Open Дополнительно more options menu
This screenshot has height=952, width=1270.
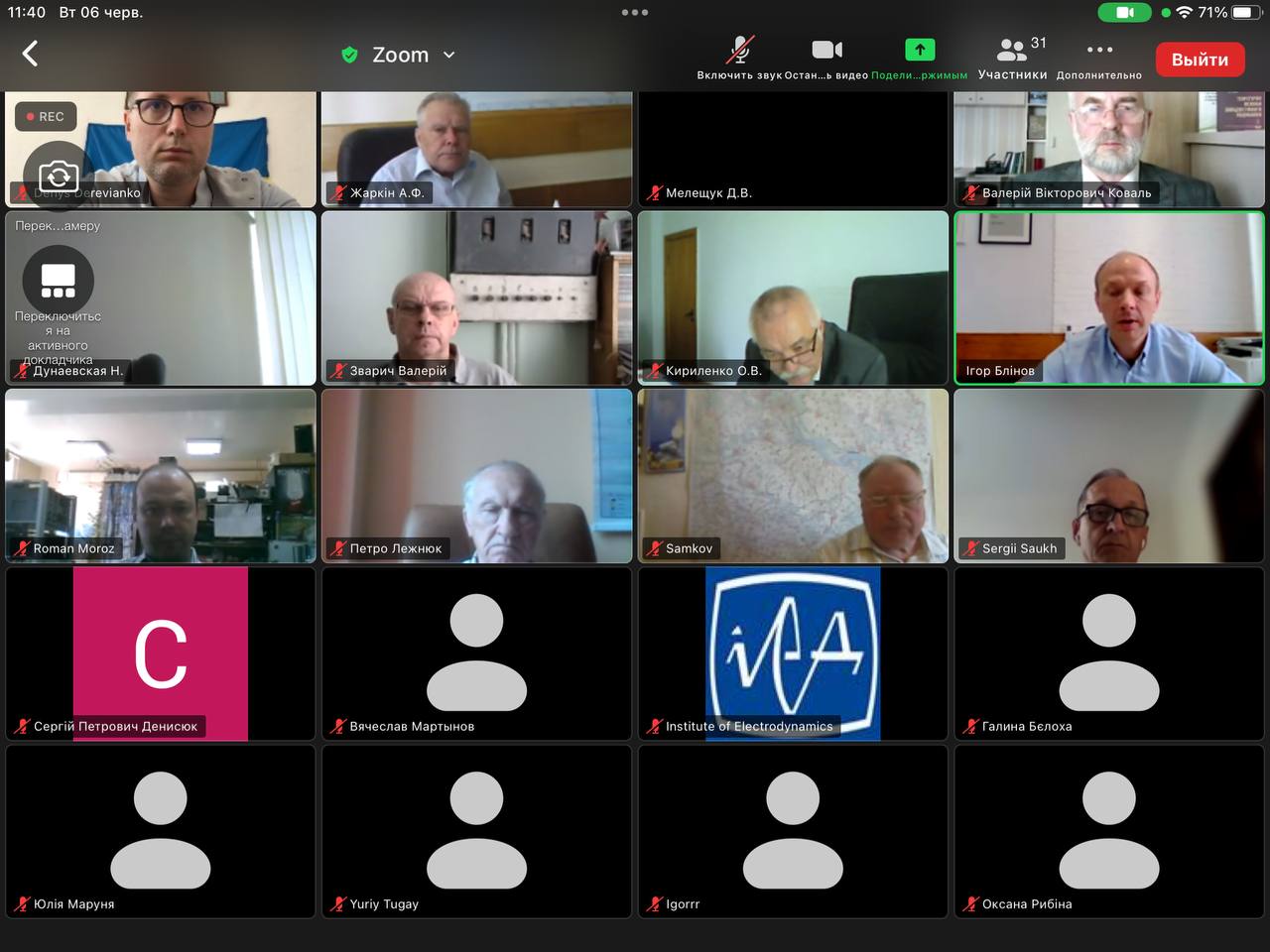1099,59
